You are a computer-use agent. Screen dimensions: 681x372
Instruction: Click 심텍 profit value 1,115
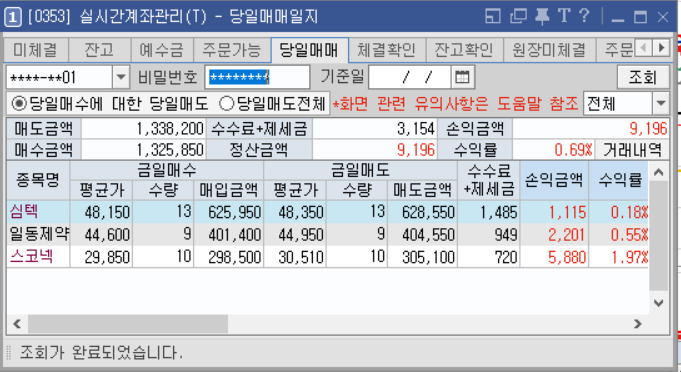click(x=568, y=213)
